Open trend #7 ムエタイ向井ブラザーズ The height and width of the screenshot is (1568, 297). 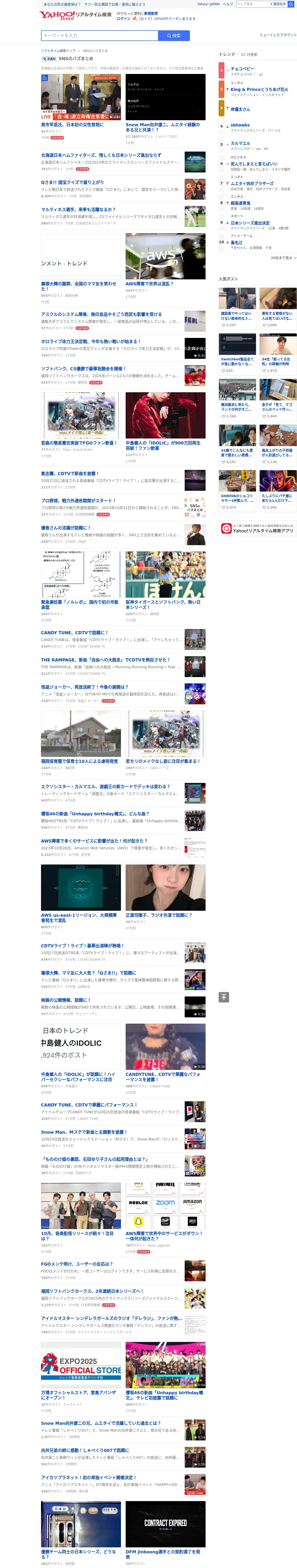tap(252, 183)
